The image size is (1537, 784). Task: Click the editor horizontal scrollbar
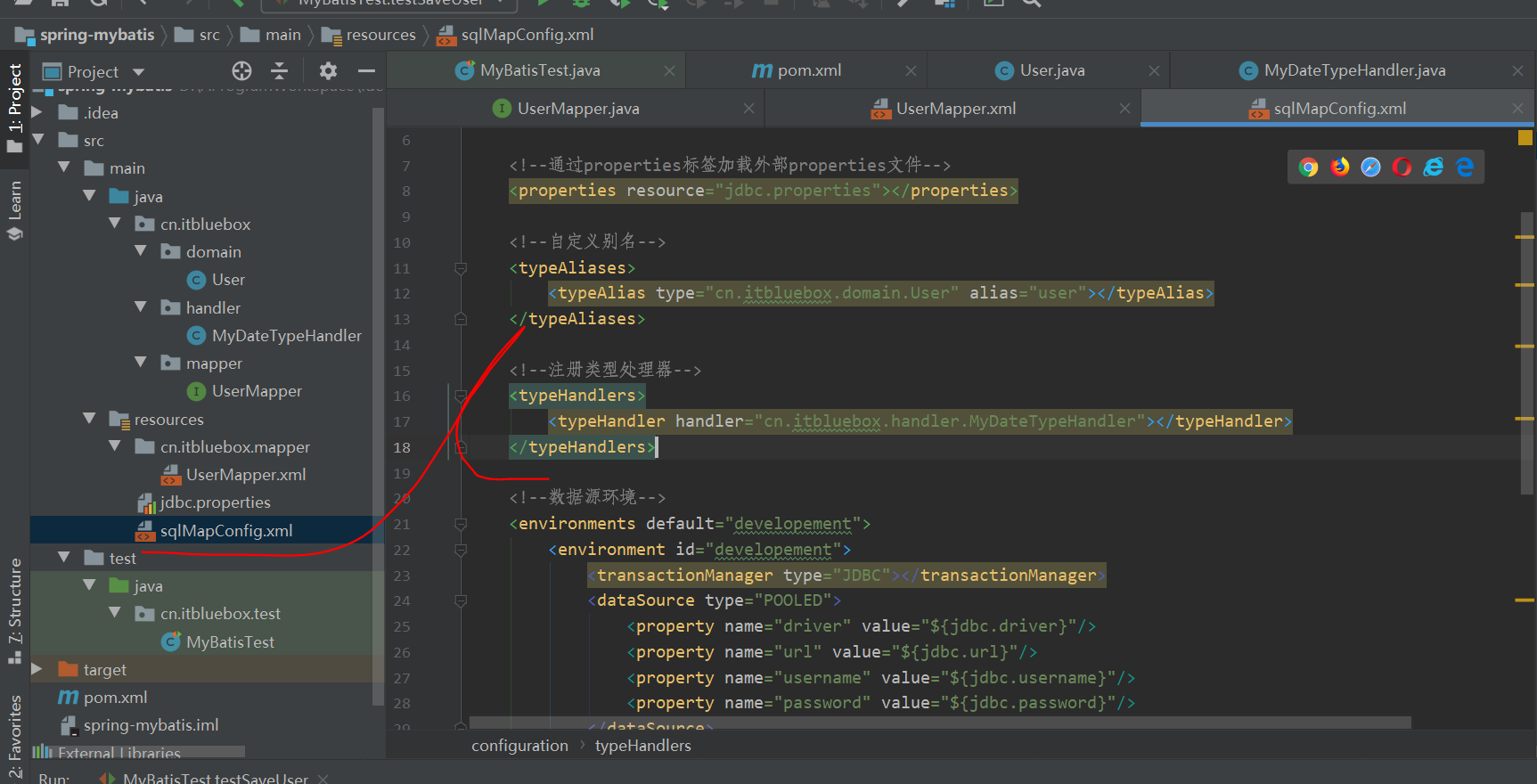pos(940,723)
